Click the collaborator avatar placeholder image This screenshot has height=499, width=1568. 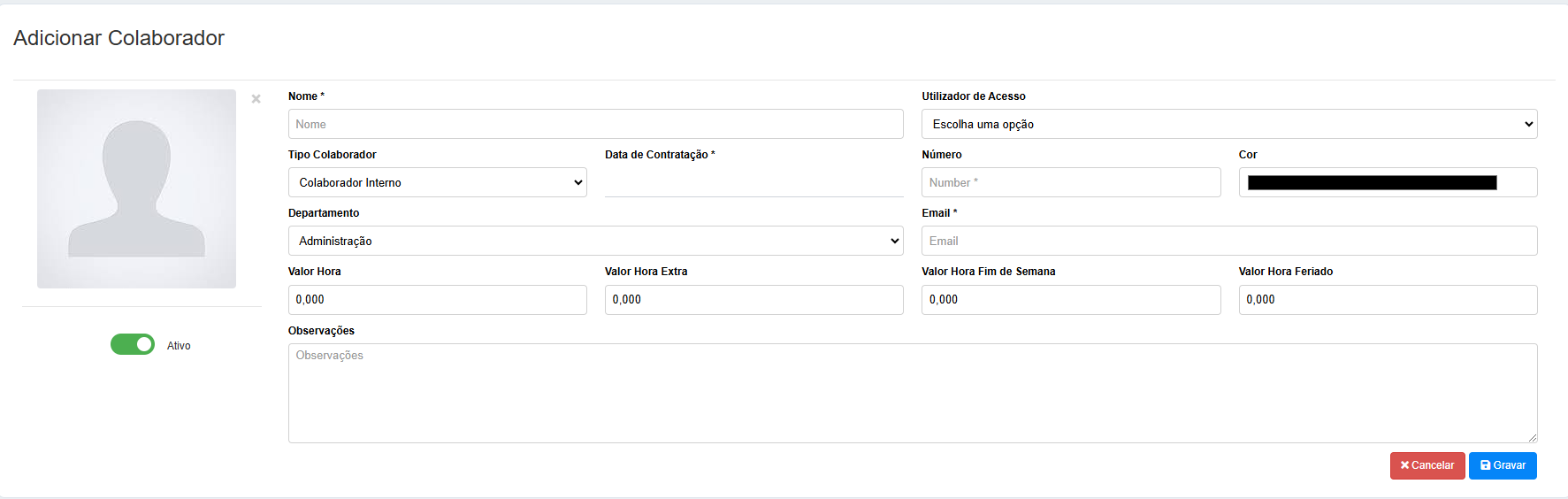point(136,188)
